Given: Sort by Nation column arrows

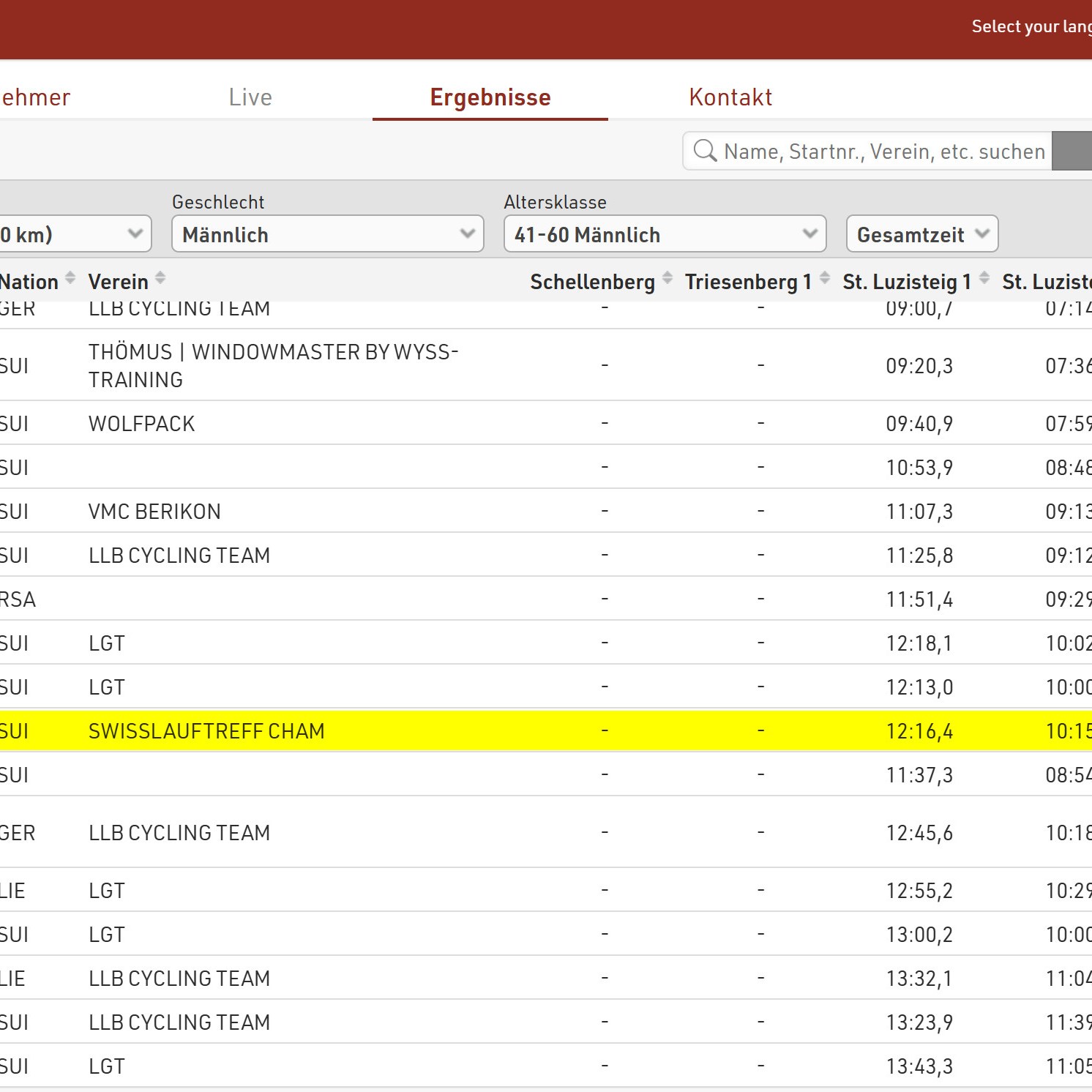Looking at the screenshot, I should coord(70,278).
